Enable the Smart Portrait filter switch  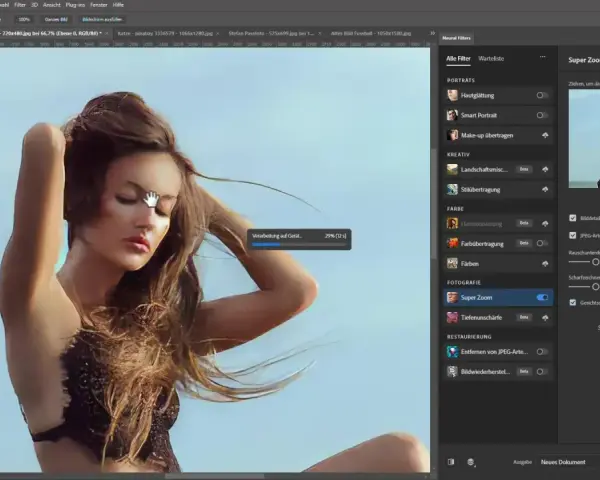click(x=541, y=115)
